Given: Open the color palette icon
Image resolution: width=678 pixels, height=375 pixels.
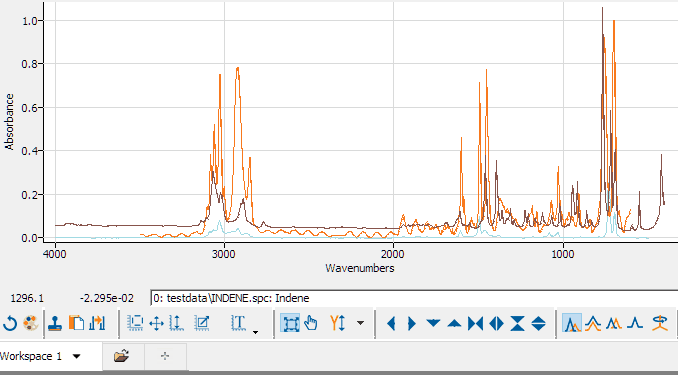Looking at the screenshot, I should 31,324.
